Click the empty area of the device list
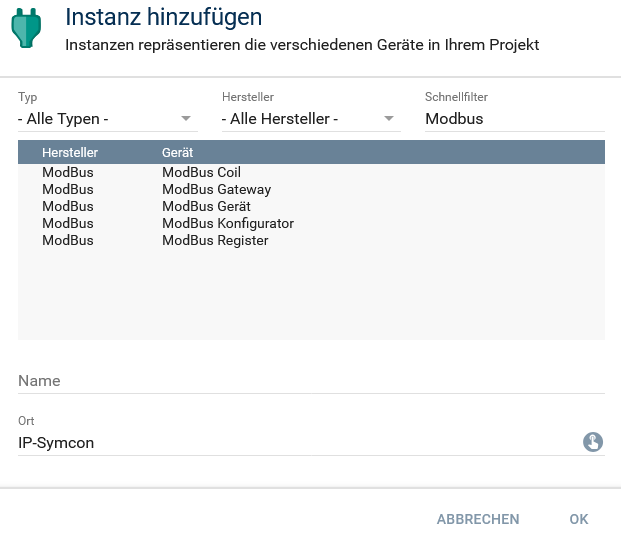This screenshot has height=543, width=621. point(311,295)
